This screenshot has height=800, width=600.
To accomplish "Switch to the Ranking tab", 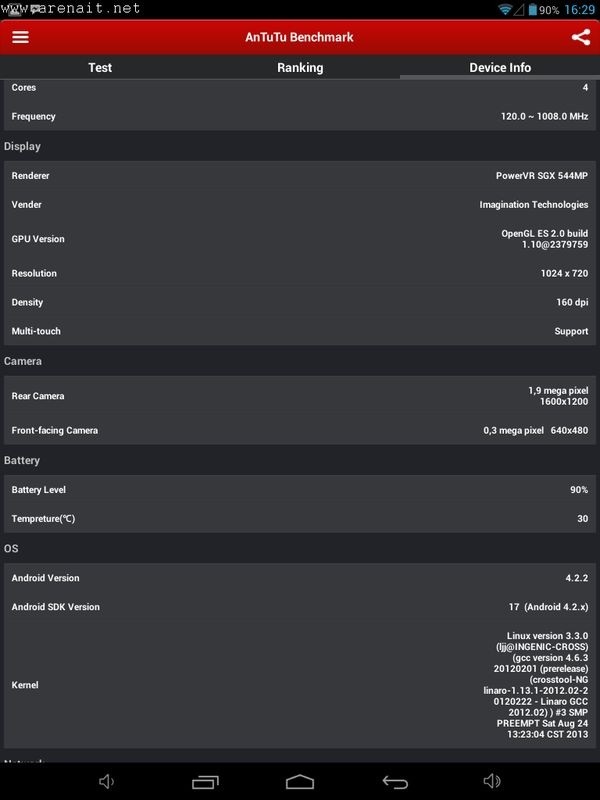I will click(300, 68).
